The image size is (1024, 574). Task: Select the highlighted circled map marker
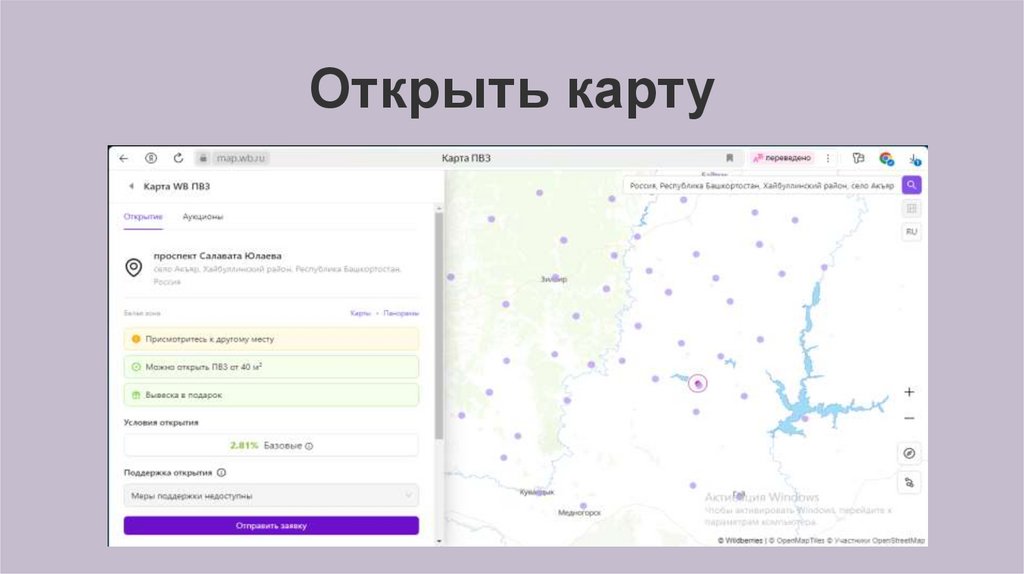point(698,383)
